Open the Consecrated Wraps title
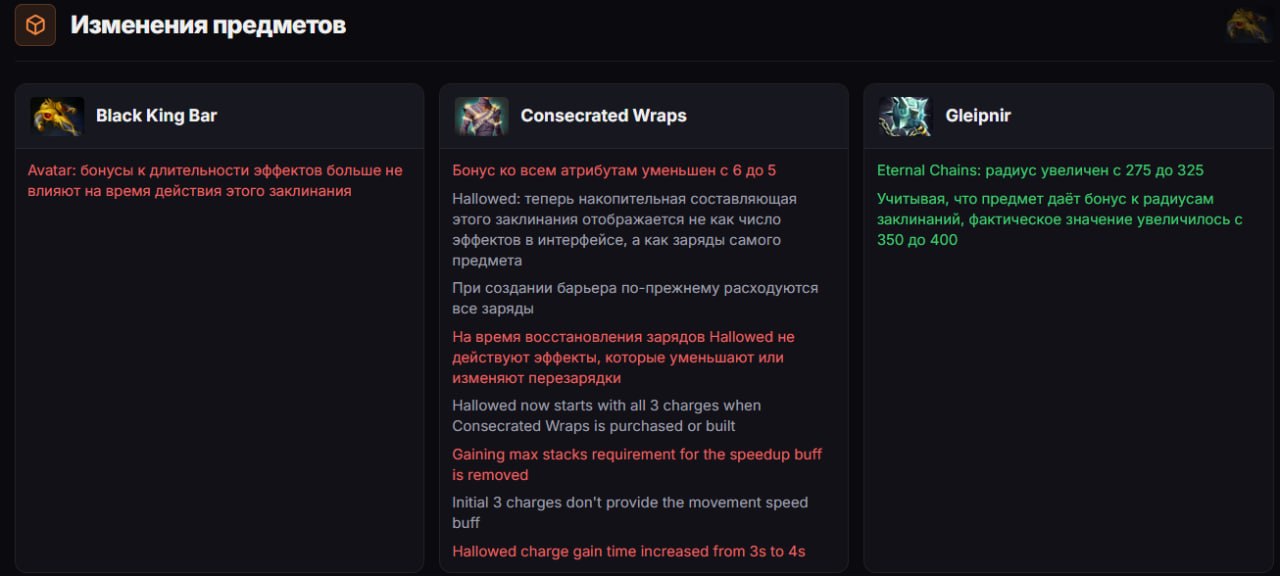 click(x=603, y=116)
